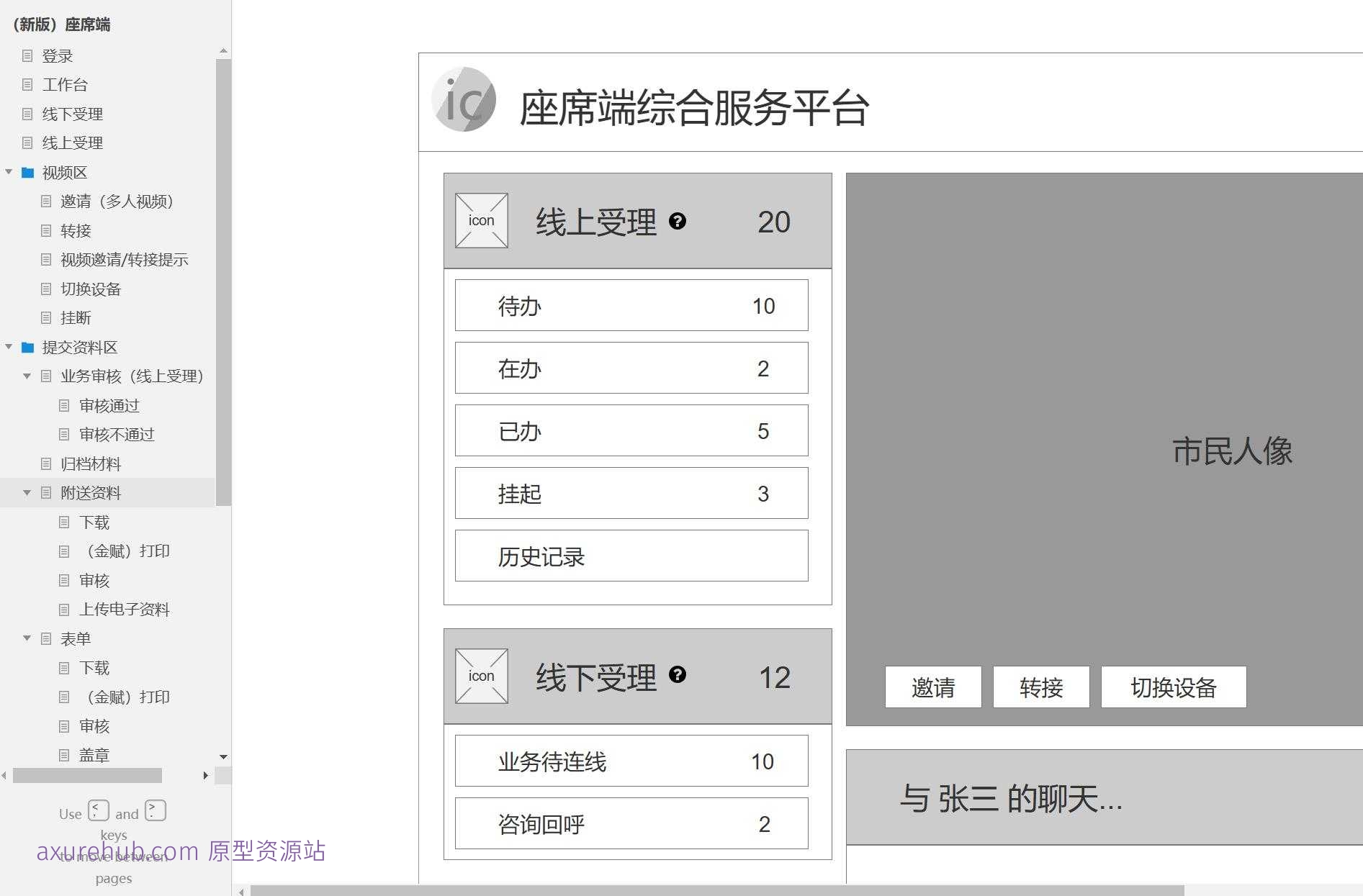Click the icon placeholder on the 线下受理 card
Image resolution: width=1363 pixels, height=896 pixels.
pos(480,675)
